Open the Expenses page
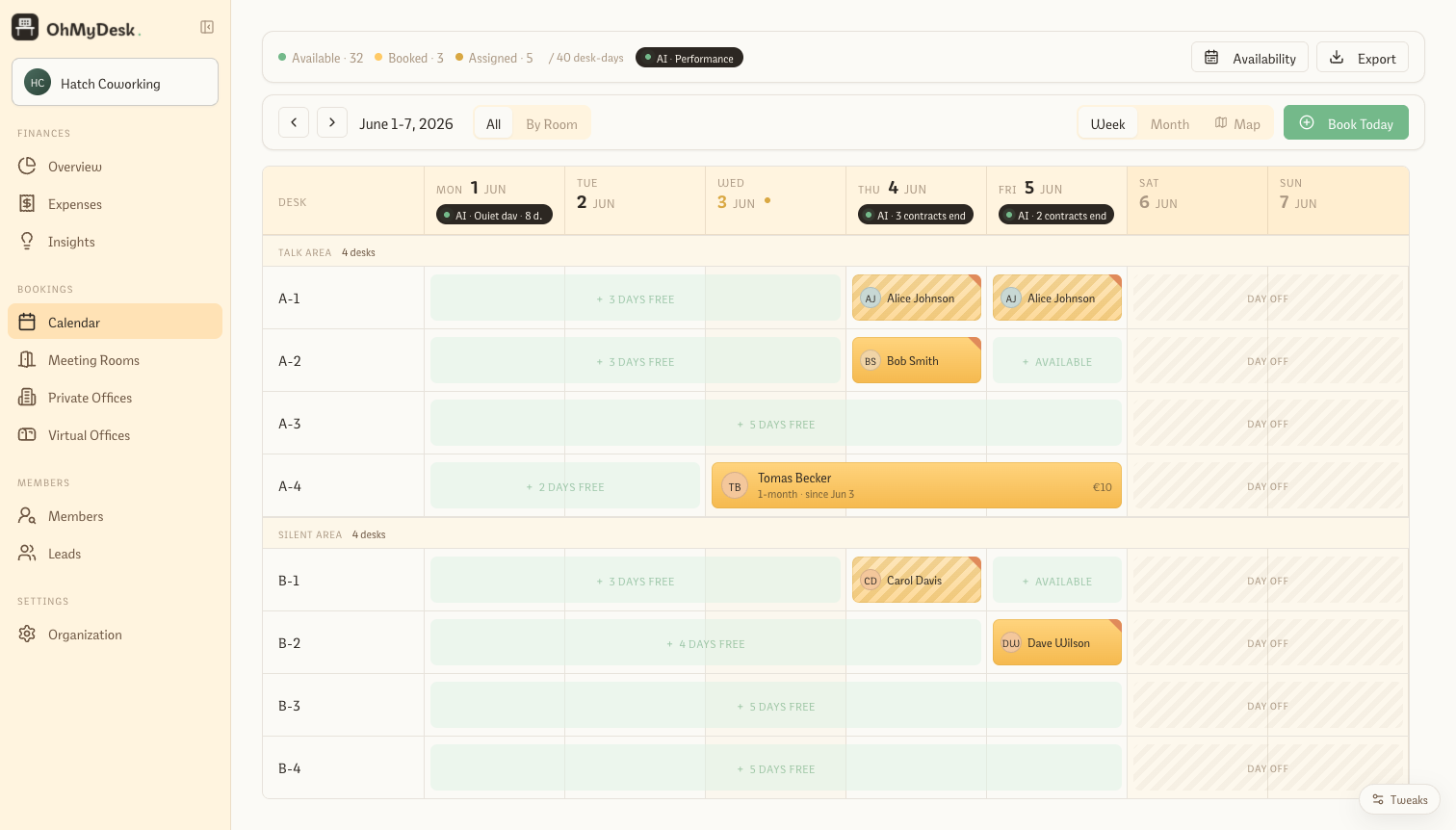Screen dimensions: 1456x830 (115, 204)
